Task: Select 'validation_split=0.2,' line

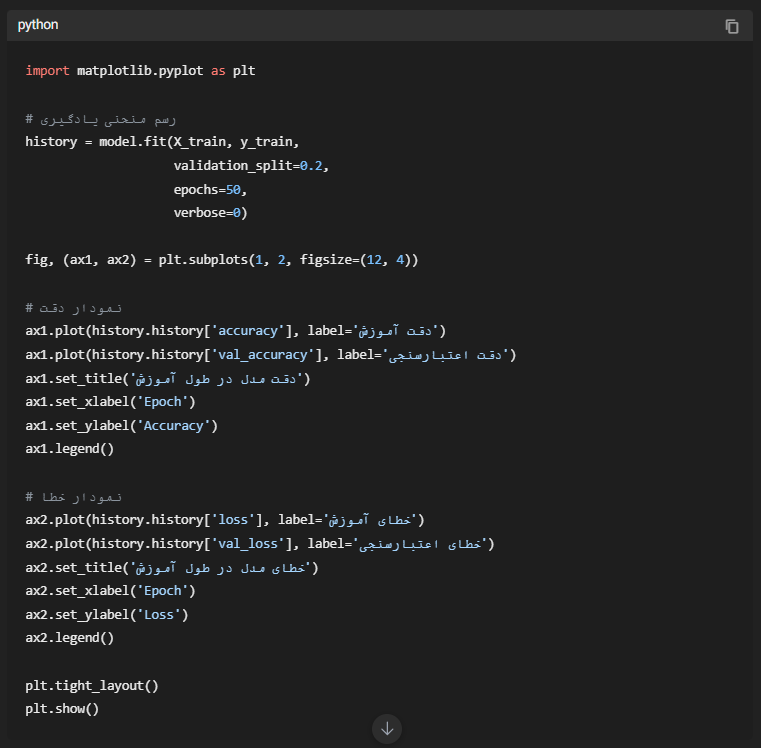Action: (251, 166)
